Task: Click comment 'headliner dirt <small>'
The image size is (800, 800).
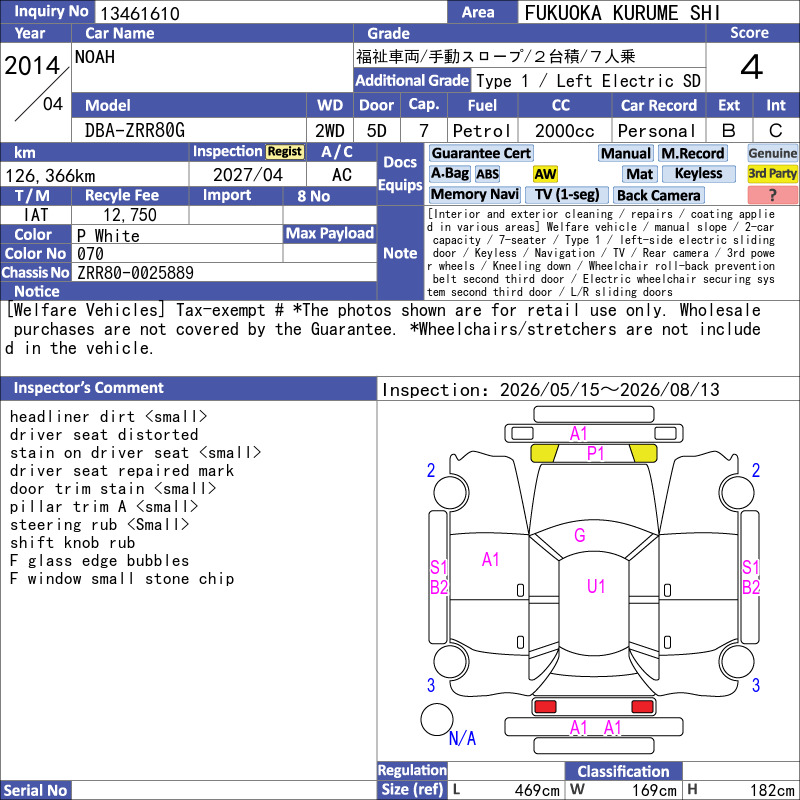Action: click(108, 416)
